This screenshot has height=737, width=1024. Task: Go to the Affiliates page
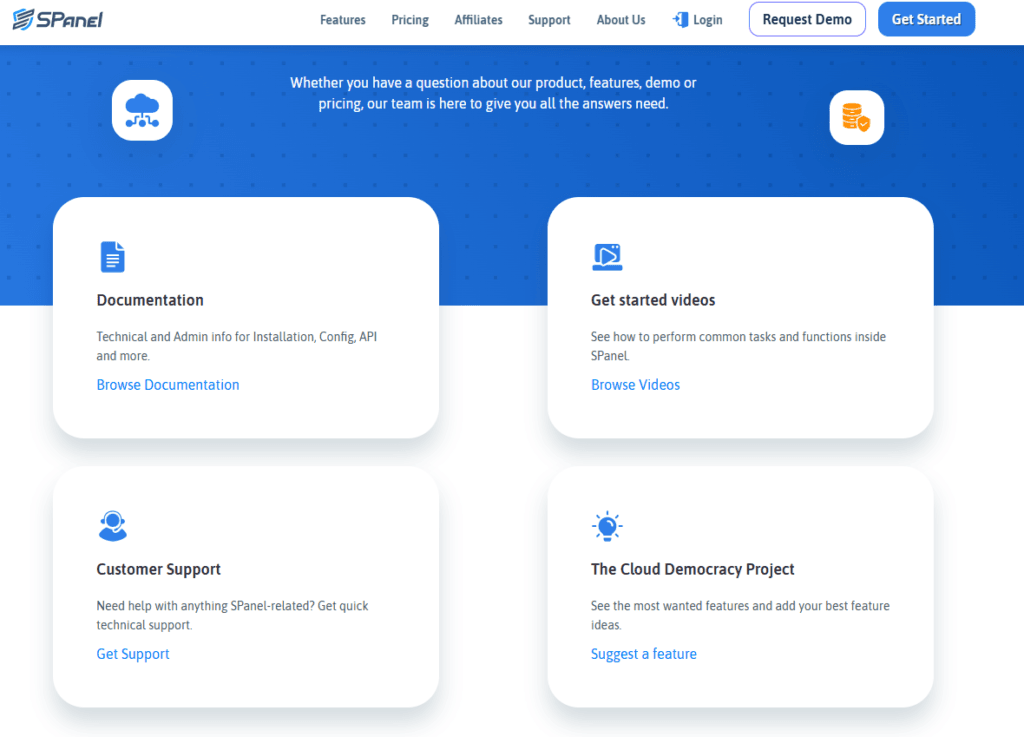point(478,20)
